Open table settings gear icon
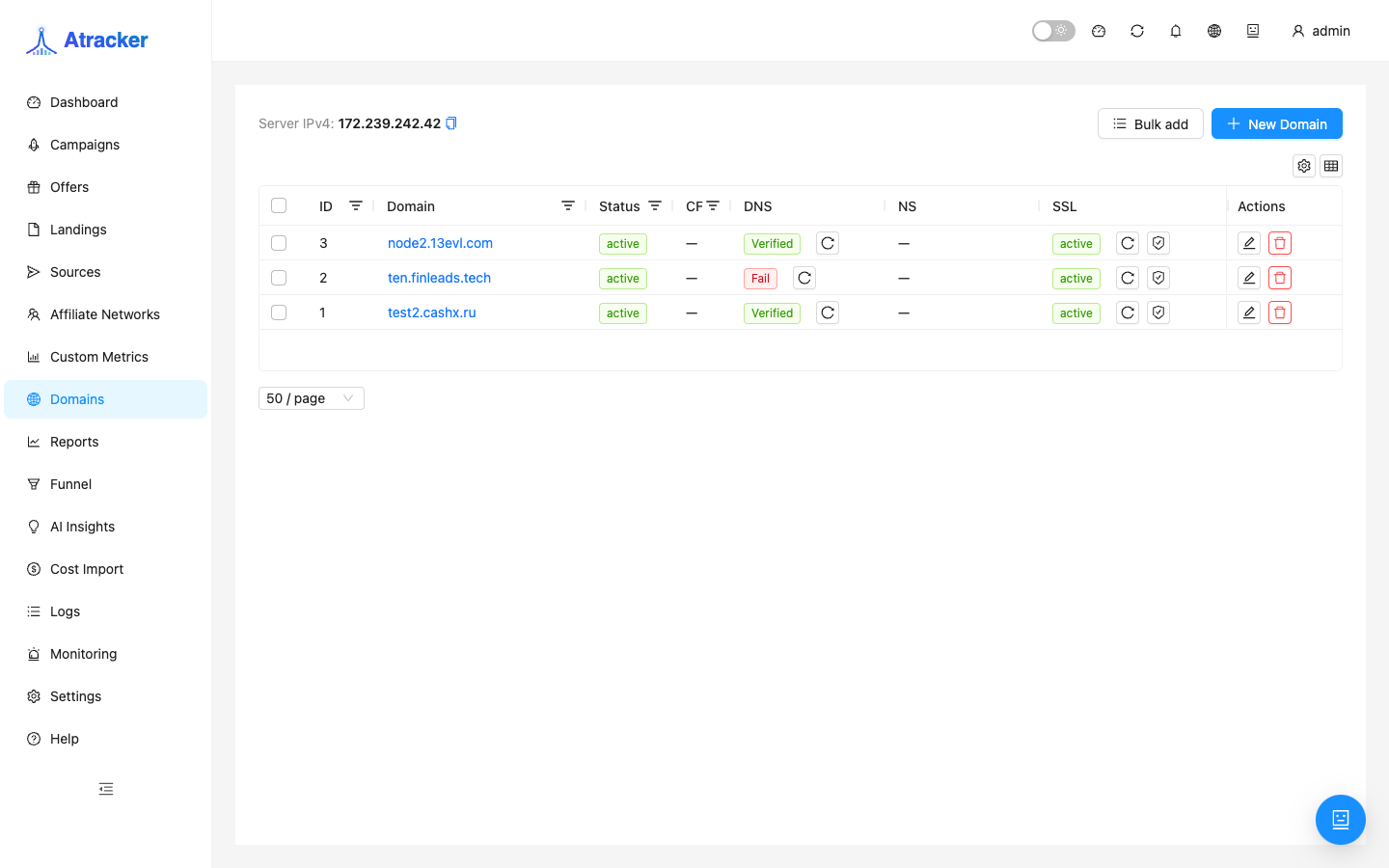This screenshot has height=868, width=1389. click(1304, 166)
